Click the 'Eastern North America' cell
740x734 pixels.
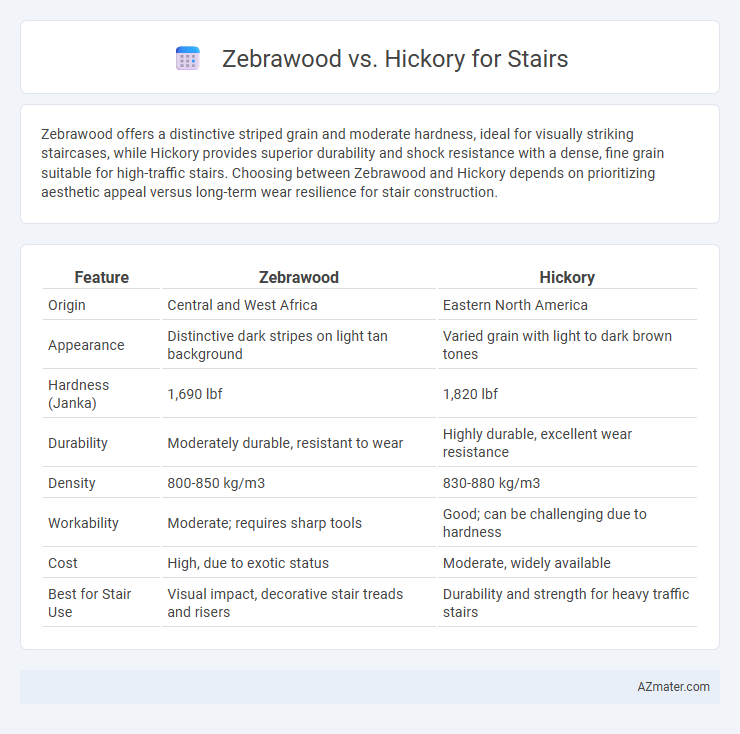tap(515, 305)
